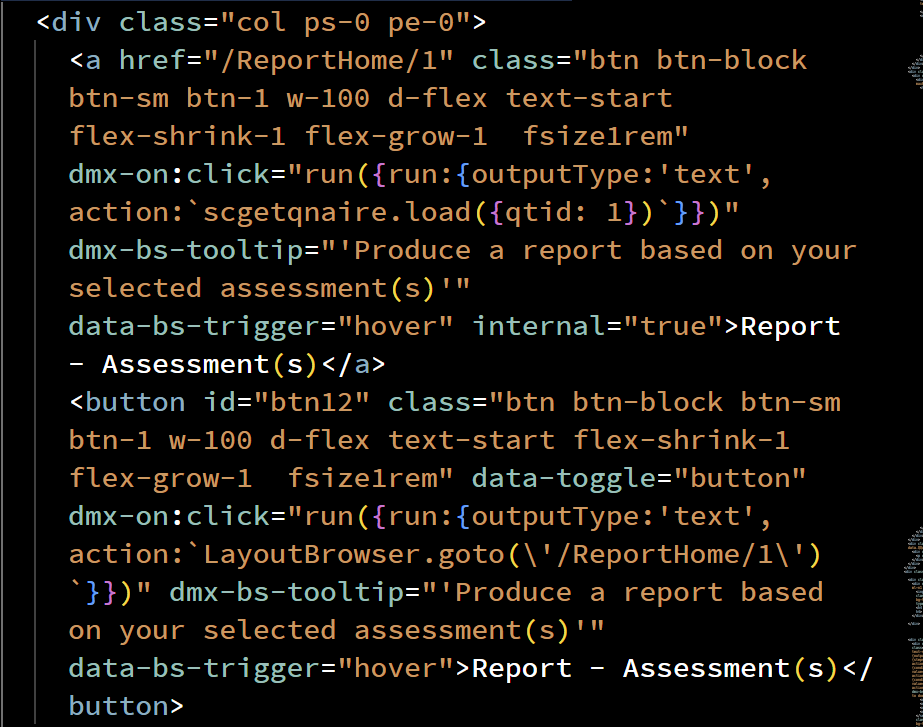Click the anchor tag's opening "a" name
The width and height of the screenshot is (923, 727).
94,60
